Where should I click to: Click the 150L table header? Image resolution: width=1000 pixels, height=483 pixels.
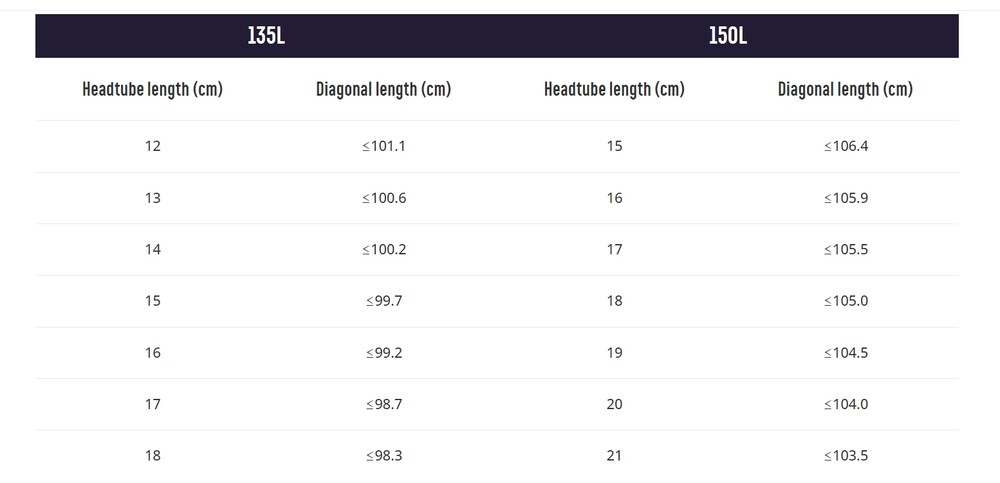pyautogui.click(x=728, y=36)
